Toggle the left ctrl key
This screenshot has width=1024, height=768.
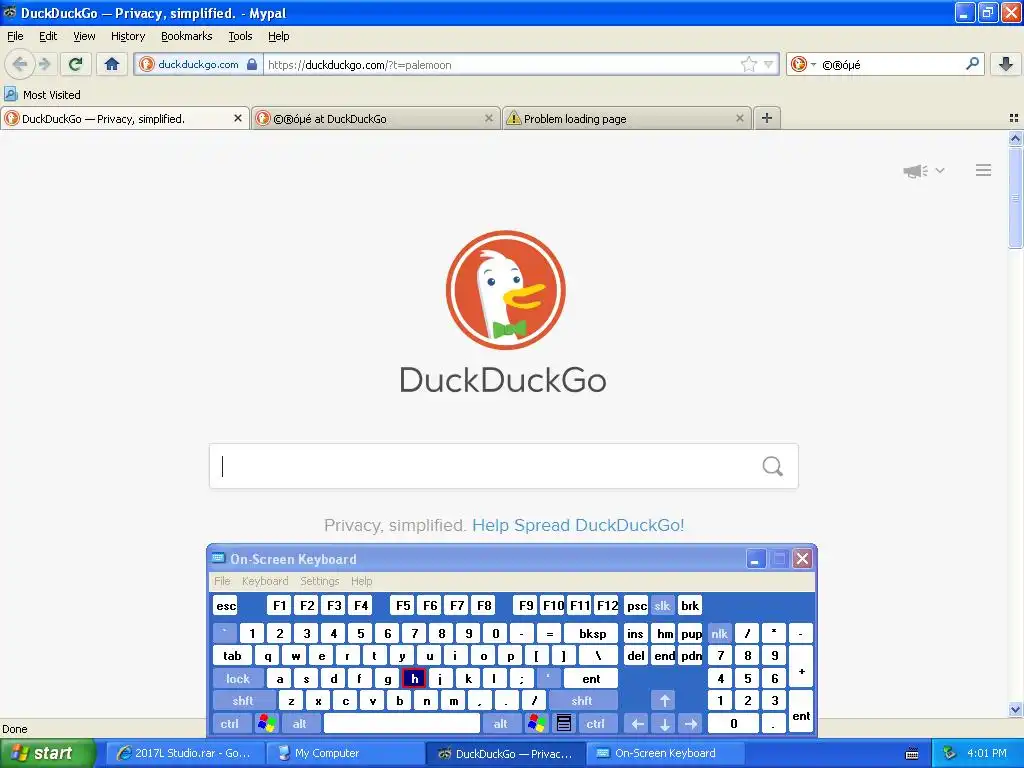pyautogui.click(x=229, y=724)
